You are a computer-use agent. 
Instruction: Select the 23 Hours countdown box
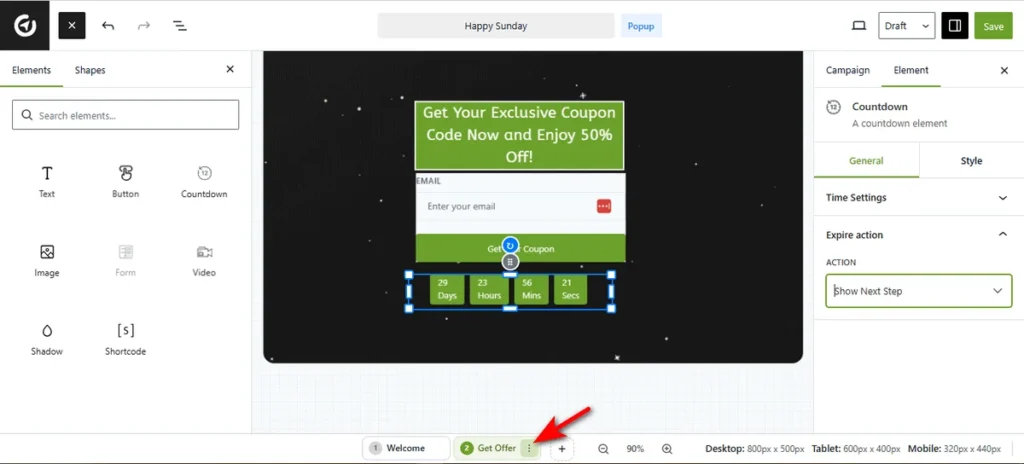tap(489, 290)
